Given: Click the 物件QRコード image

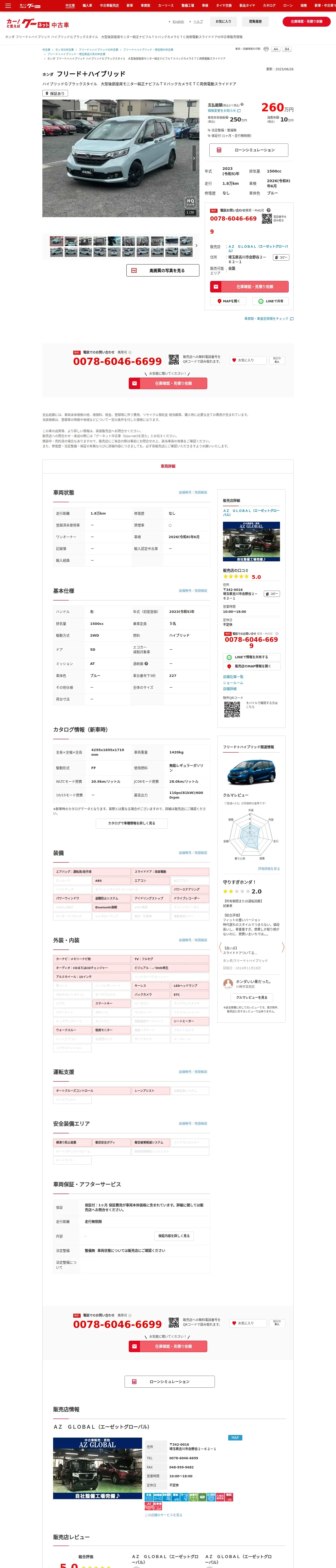Looking at the screenshot, I should pyautogui.click(x=232, y=709).
